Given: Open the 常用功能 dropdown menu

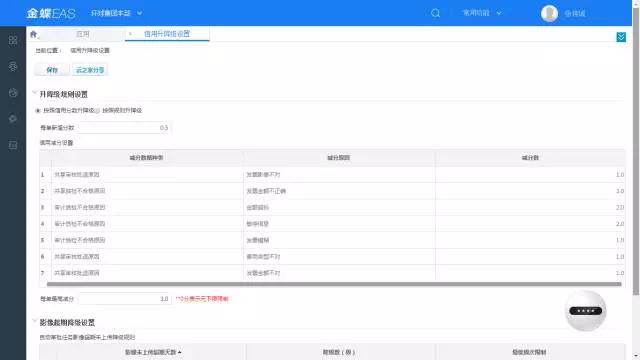Looking at the screenshot, I should pos(482,13).
